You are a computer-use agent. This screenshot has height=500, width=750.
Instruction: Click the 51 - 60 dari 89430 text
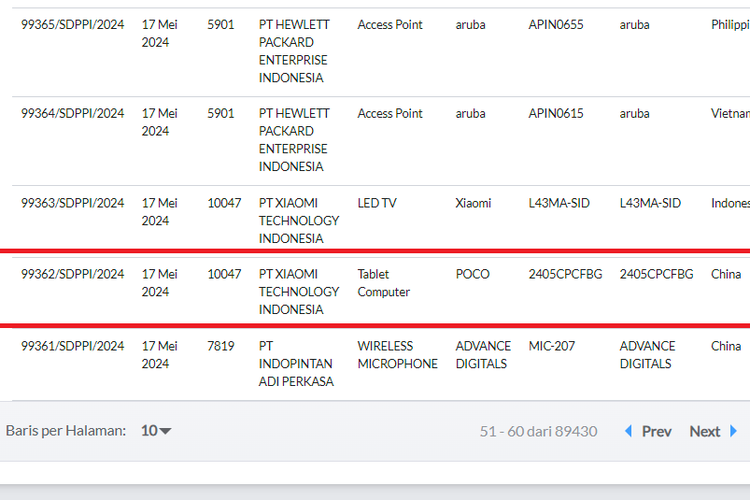tap(538, 431)
